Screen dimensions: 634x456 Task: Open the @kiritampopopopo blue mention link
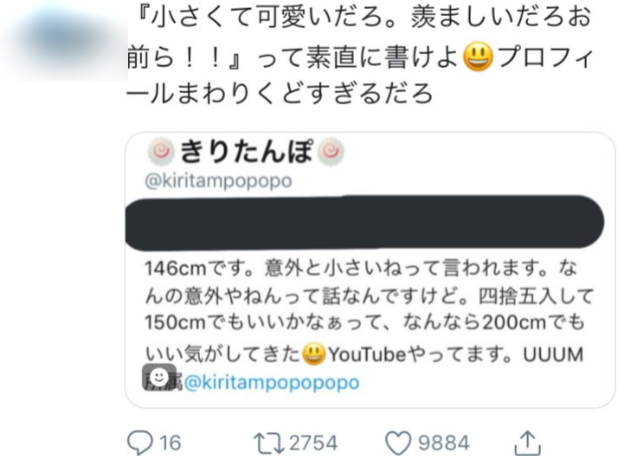coord(272,382)
